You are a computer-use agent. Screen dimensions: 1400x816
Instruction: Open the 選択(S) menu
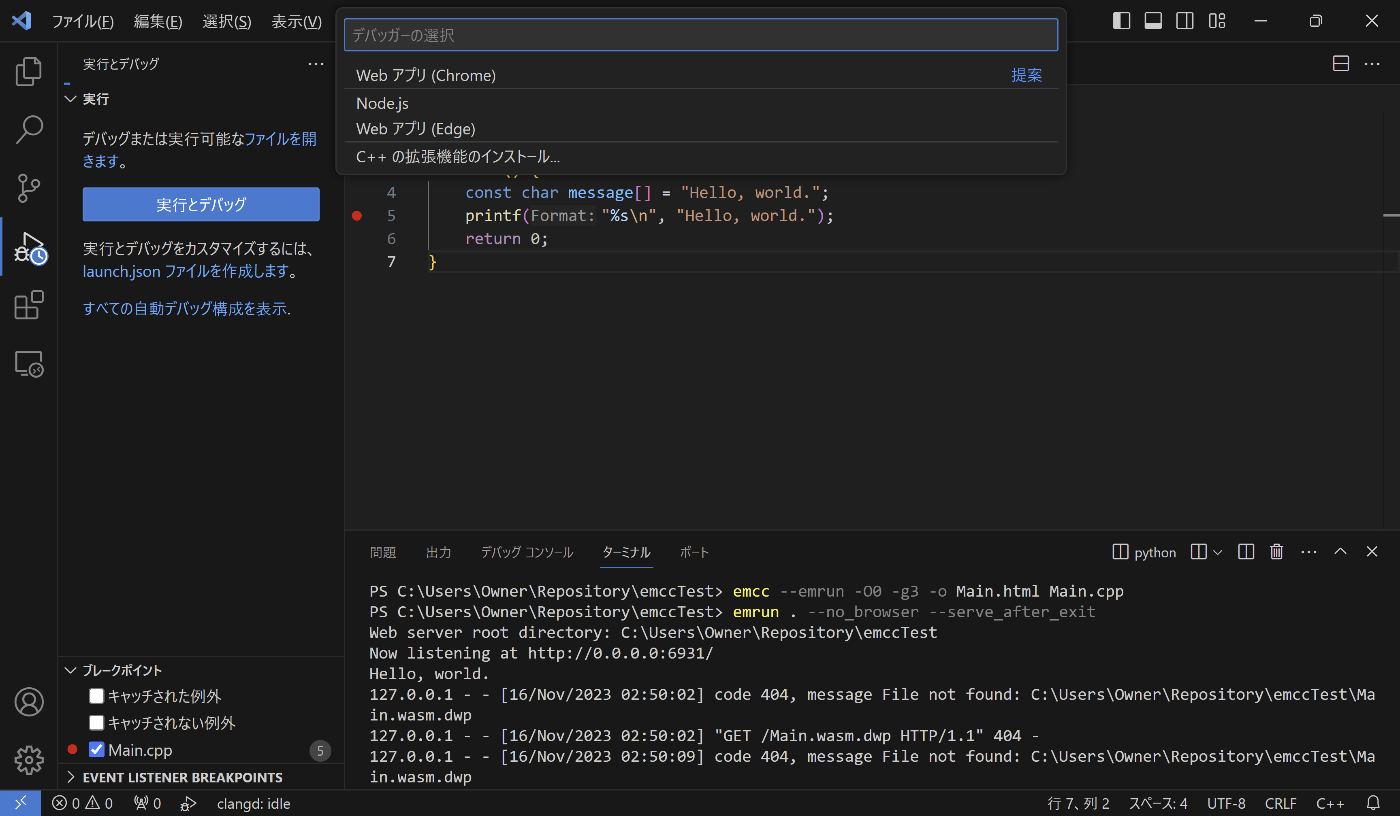pyautogui.click(x=227, y=21)
